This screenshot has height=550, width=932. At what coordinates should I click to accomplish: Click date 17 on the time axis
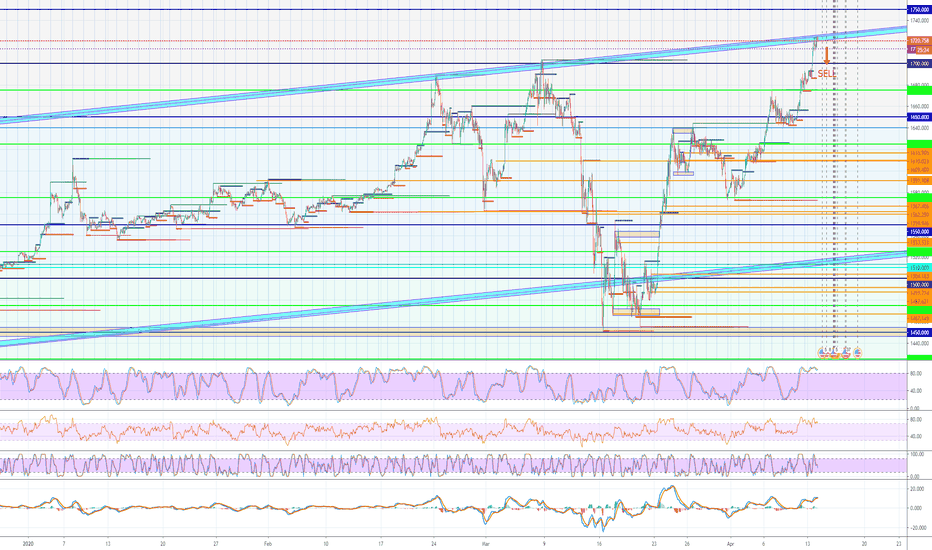click(x=380, y=543)
